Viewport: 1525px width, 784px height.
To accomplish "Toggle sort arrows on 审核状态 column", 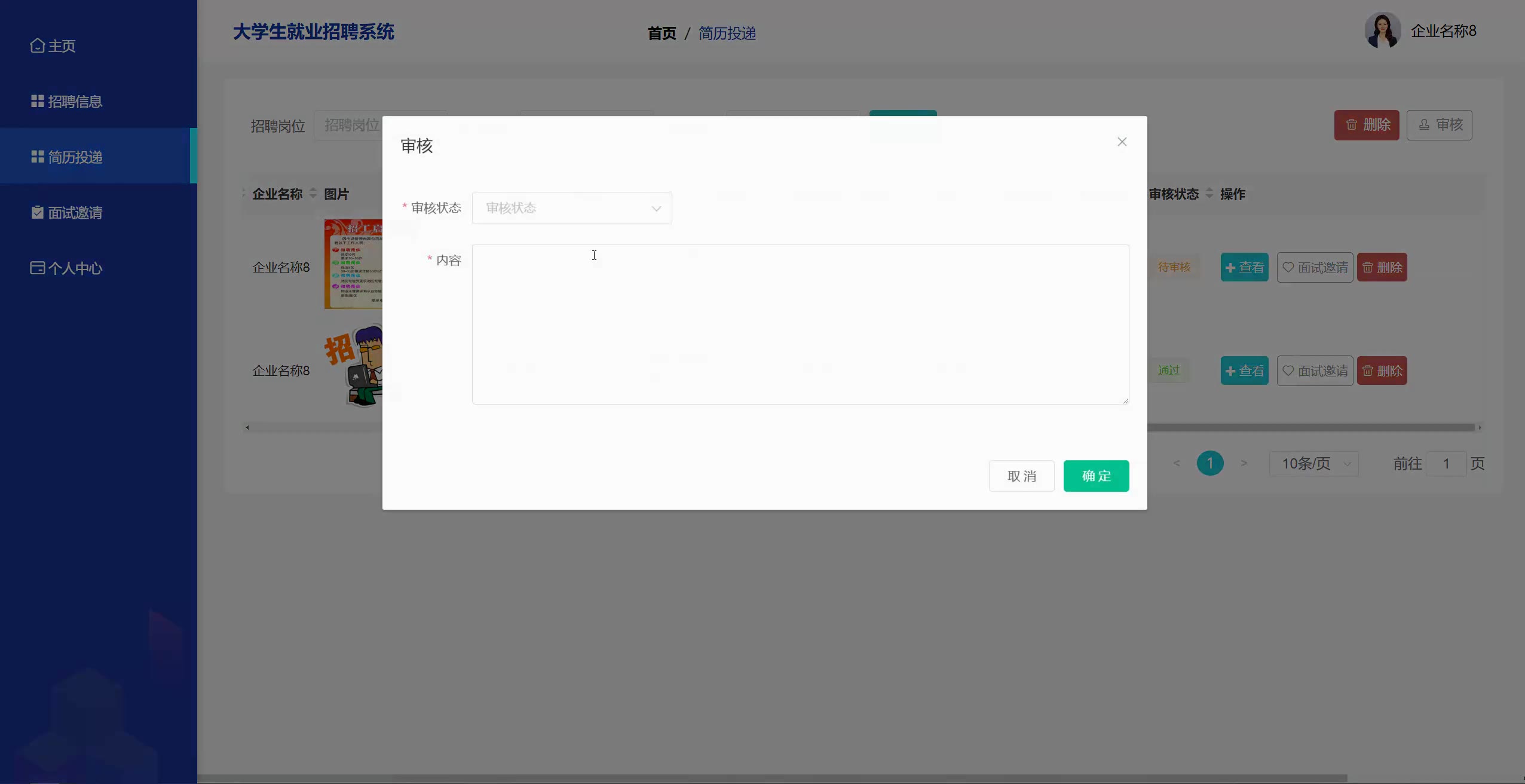I will pyautogui.click(x=1209, y=194).
